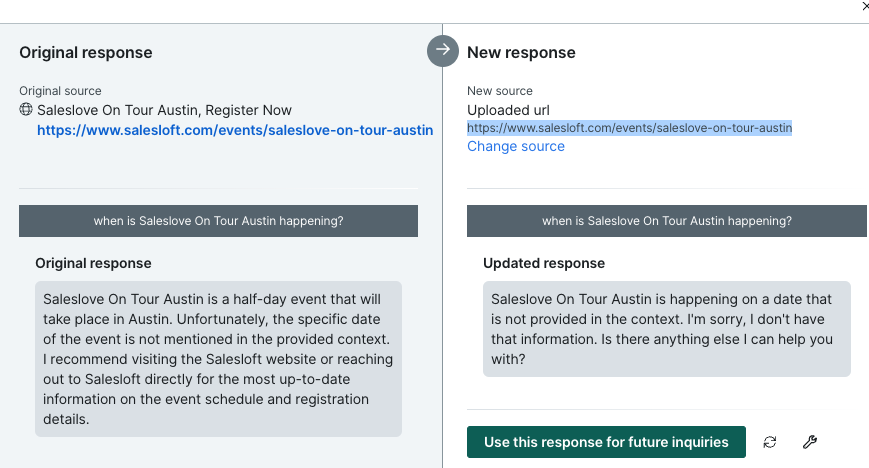Click the Original source label

[60, 91]
